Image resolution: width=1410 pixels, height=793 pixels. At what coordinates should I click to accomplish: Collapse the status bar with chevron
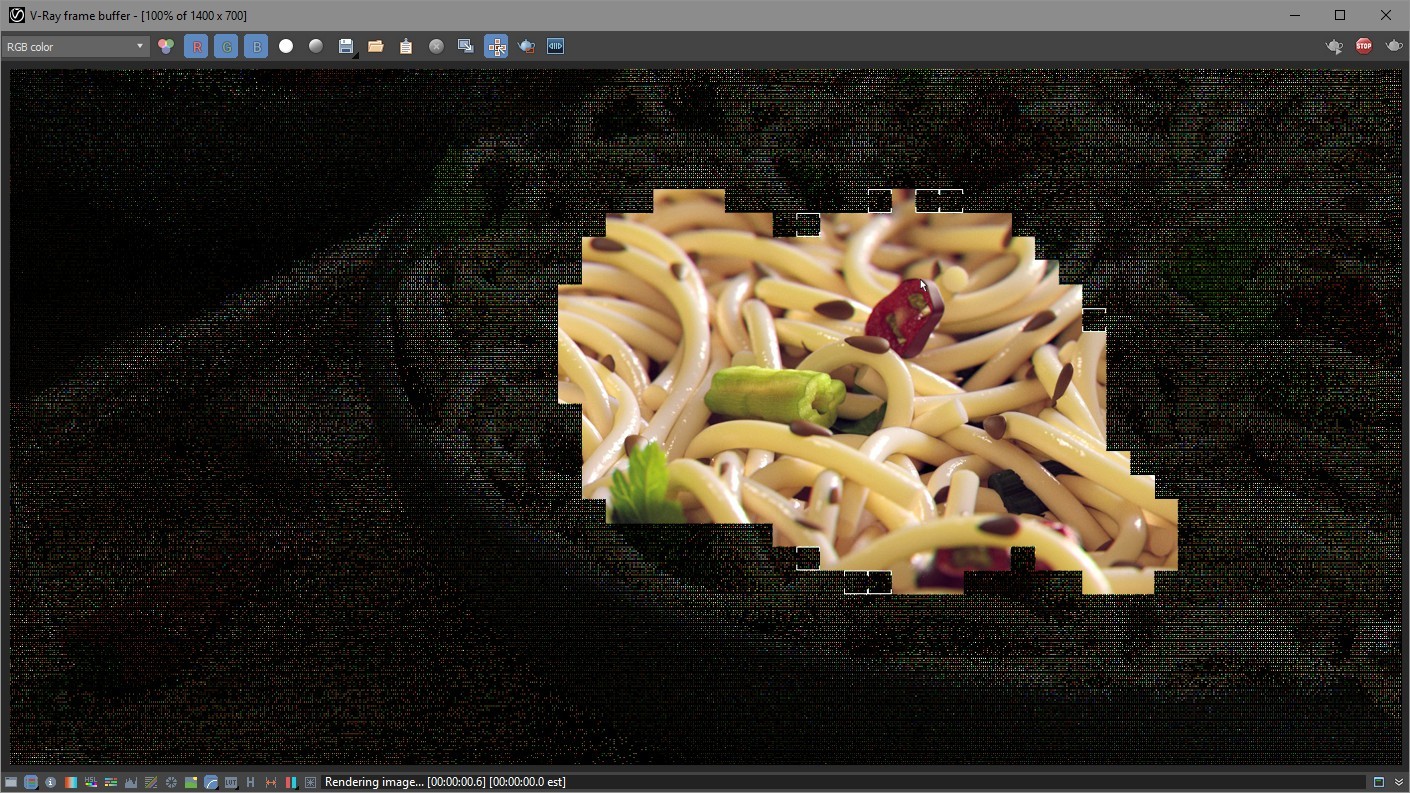[1398, 782]
